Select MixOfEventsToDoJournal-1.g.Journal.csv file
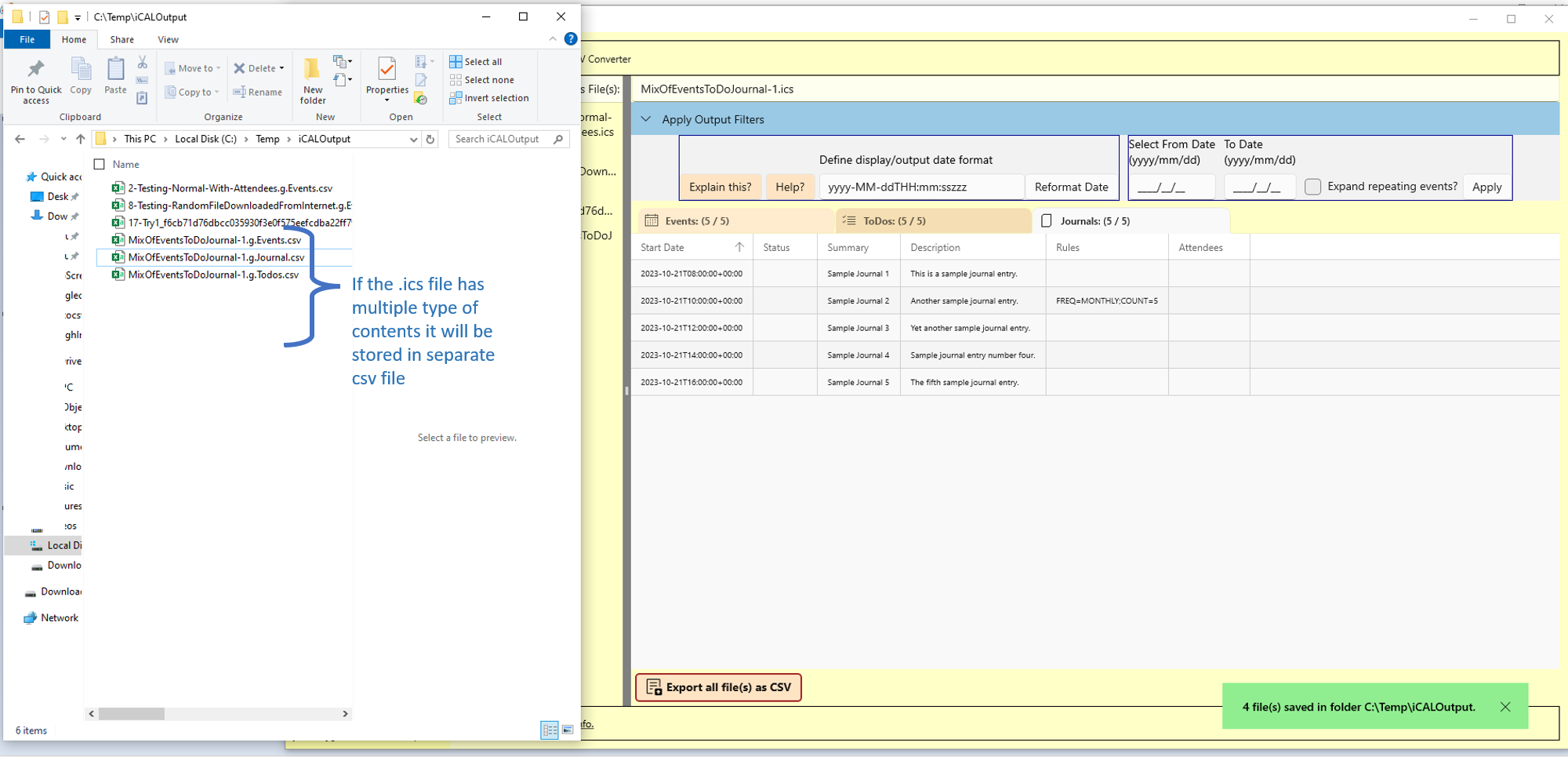The height and width of the screenshot is (757, 1568). [216, 257]
